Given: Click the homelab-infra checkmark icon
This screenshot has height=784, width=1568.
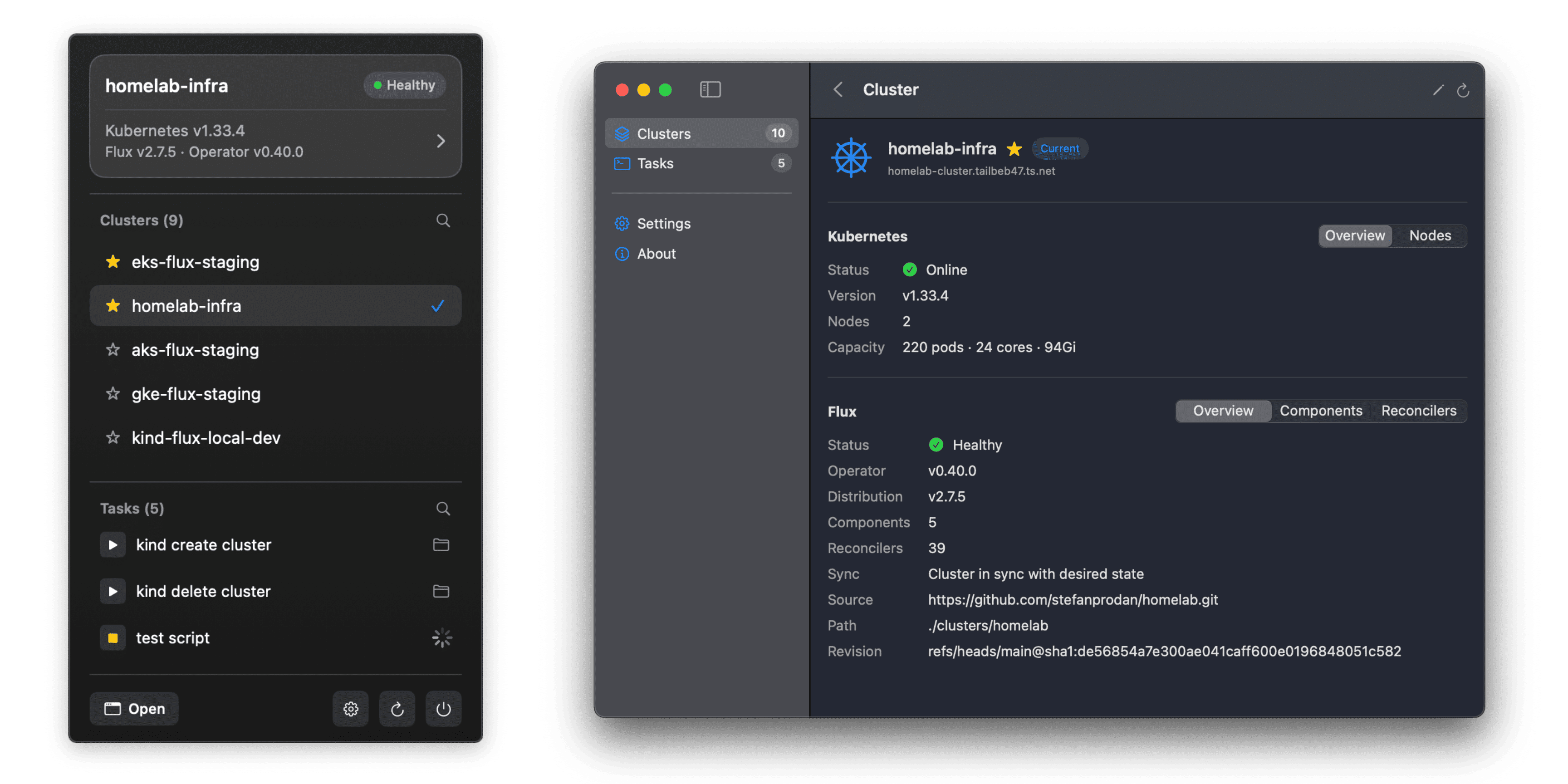Looking at the screenshot, I should pos(437,305).
